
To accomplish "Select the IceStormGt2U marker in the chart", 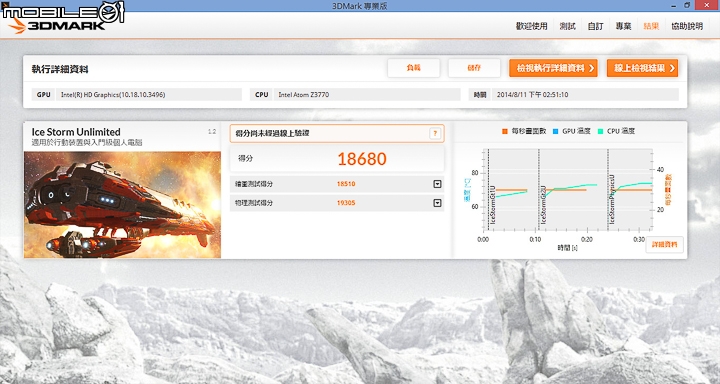I will click(x=543, y=205).
